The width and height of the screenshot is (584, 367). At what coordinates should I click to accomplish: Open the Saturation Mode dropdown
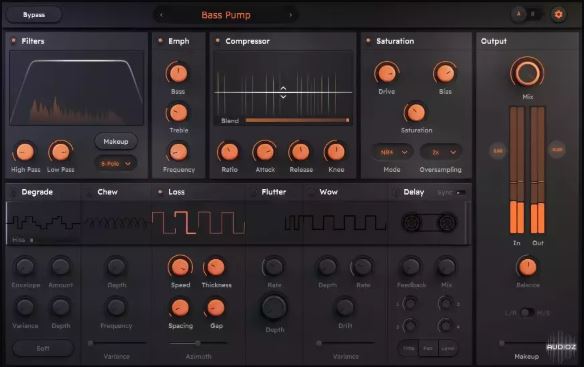(393, 152)
